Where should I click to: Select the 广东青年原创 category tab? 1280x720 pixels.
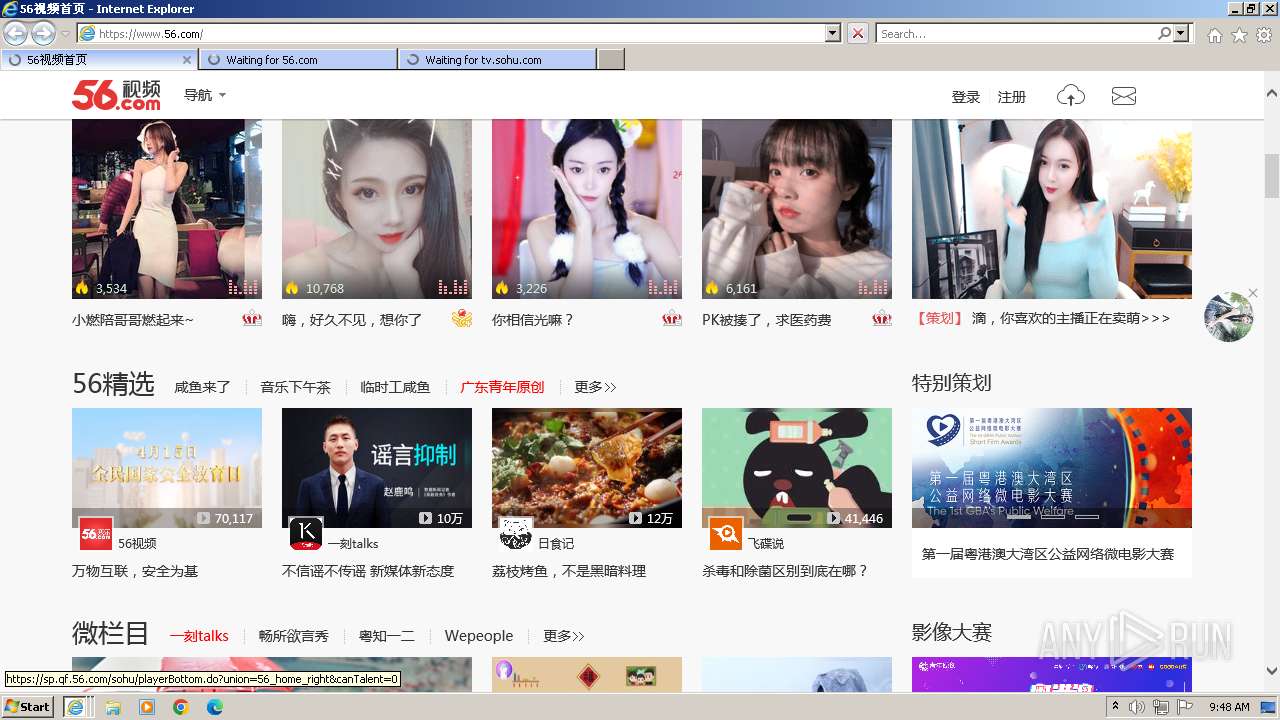pyautogui.click(x=502, y=387)
